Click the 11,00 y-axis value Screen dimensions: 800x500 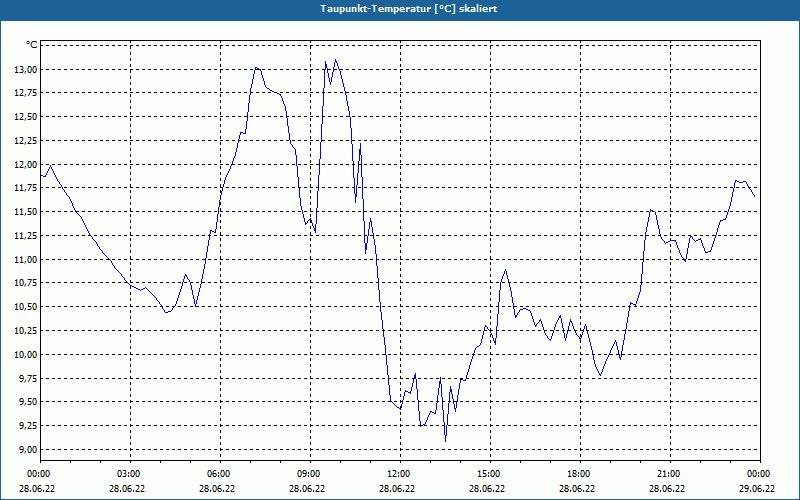25,259
